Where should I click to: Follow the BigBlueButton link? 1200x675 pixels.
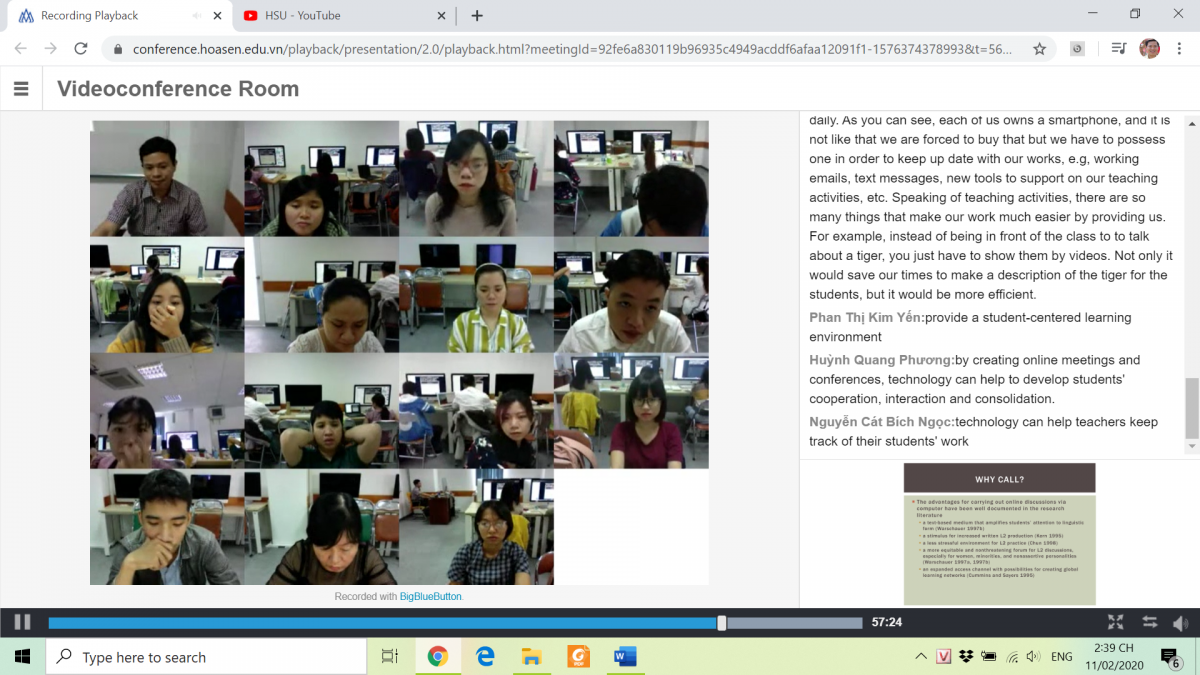pyautogui.click(x=431, y=596)
